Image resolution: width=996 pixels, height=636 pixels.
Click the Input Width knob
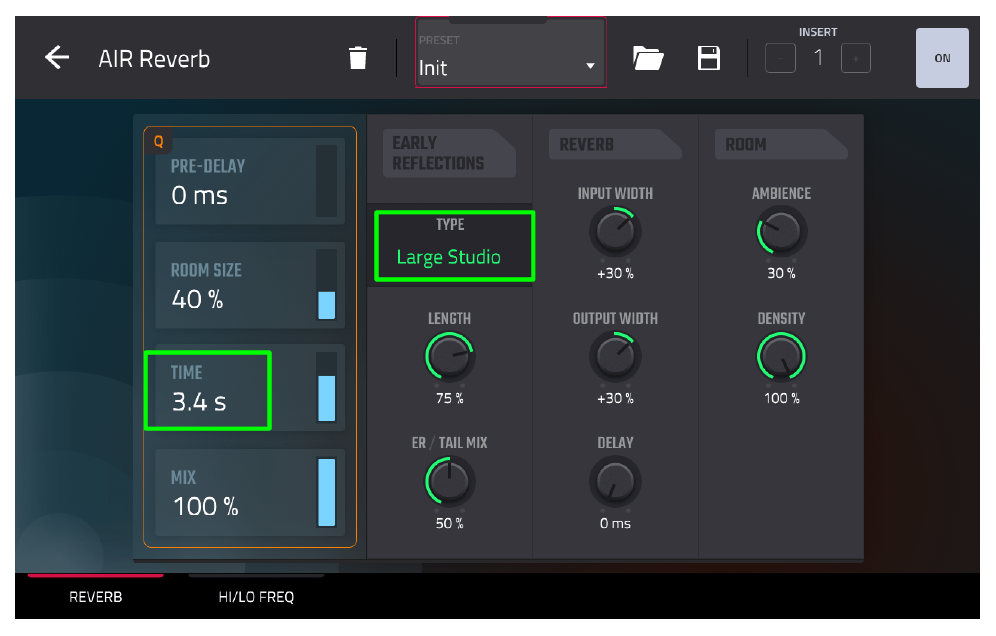tap(615, 231)
